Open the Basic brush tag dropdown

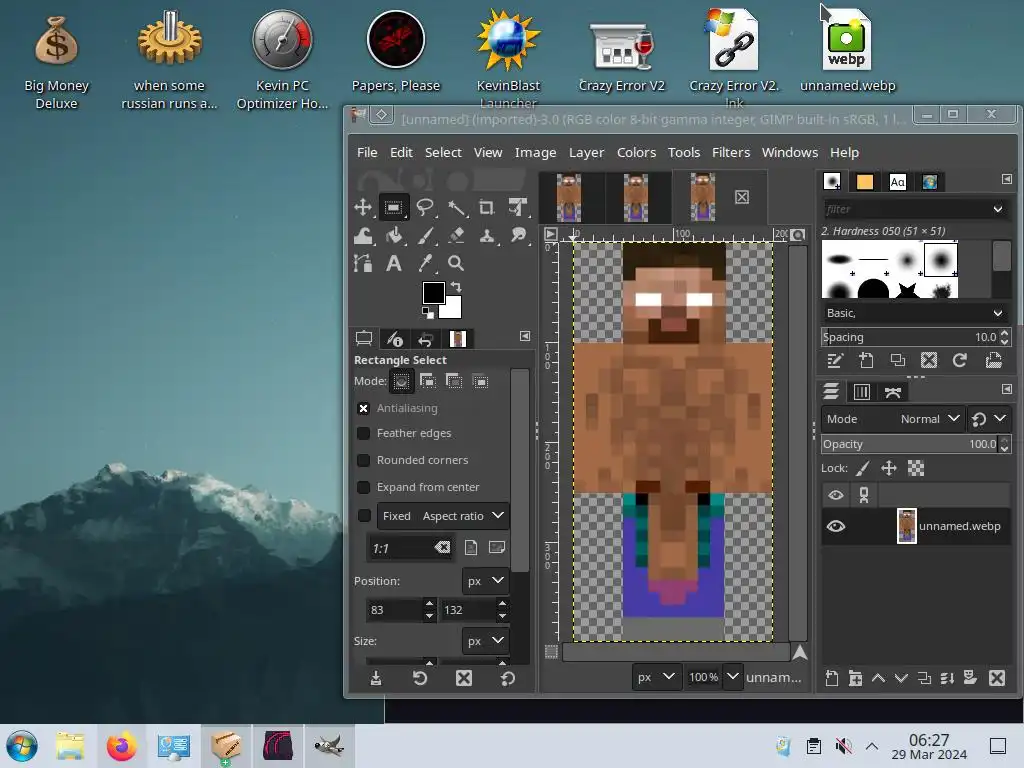tap(914, 313)
